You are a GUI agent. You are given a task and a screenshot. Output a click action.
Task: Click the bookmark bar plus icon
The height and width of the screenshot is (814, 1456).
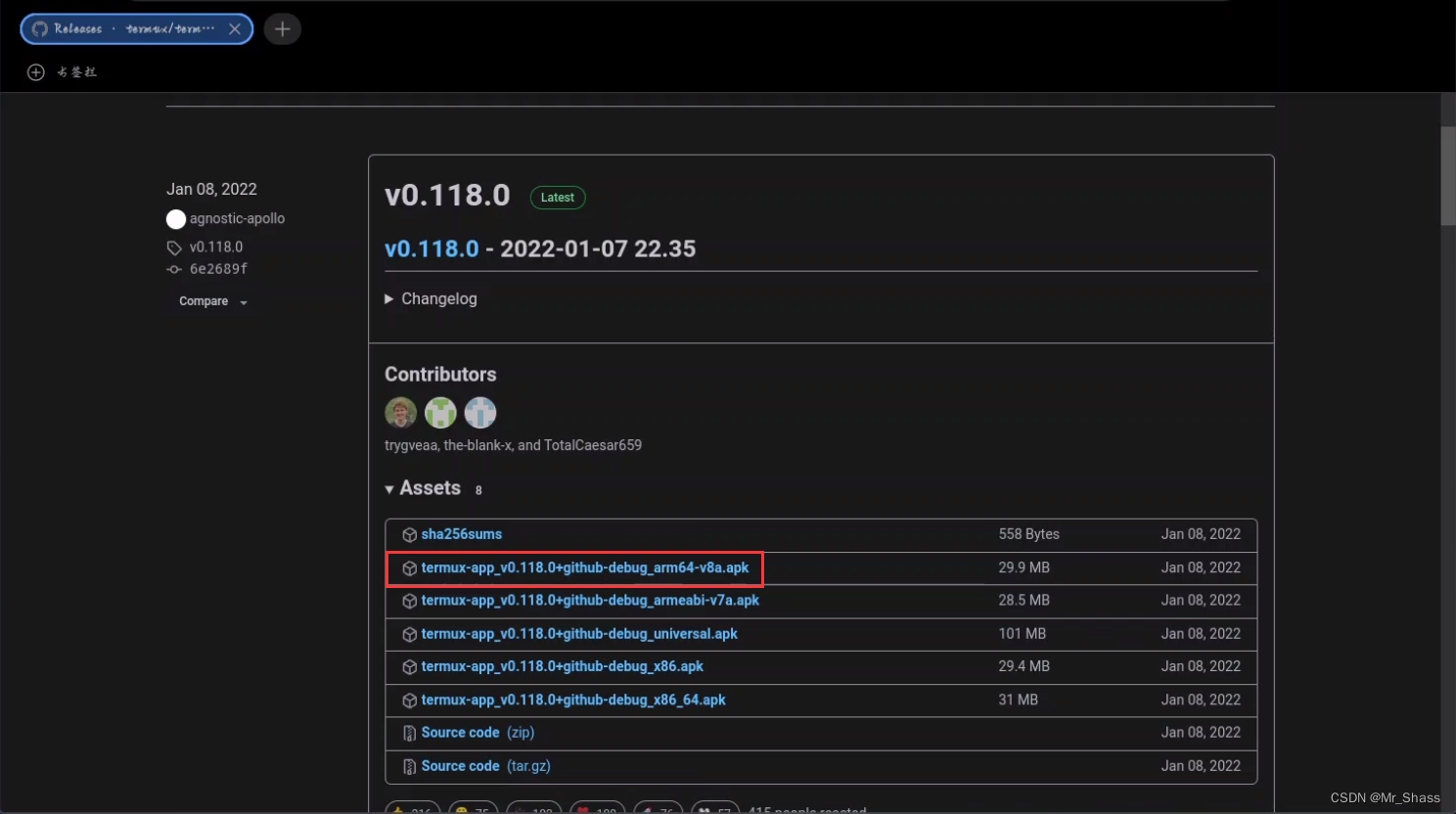[36, 72]
